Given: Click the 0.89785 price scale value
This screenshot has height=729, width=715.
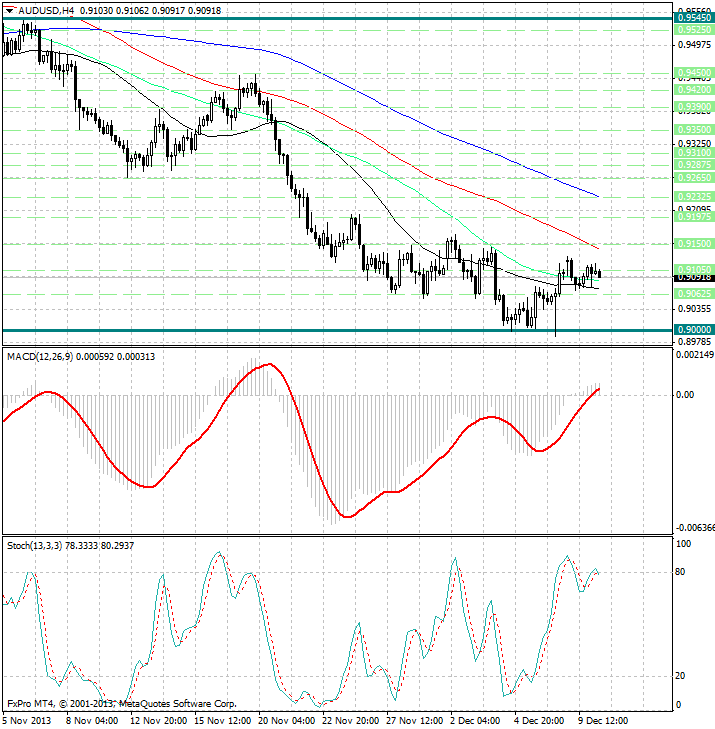Looking at the screenshot, I should (x=695, y=342).
